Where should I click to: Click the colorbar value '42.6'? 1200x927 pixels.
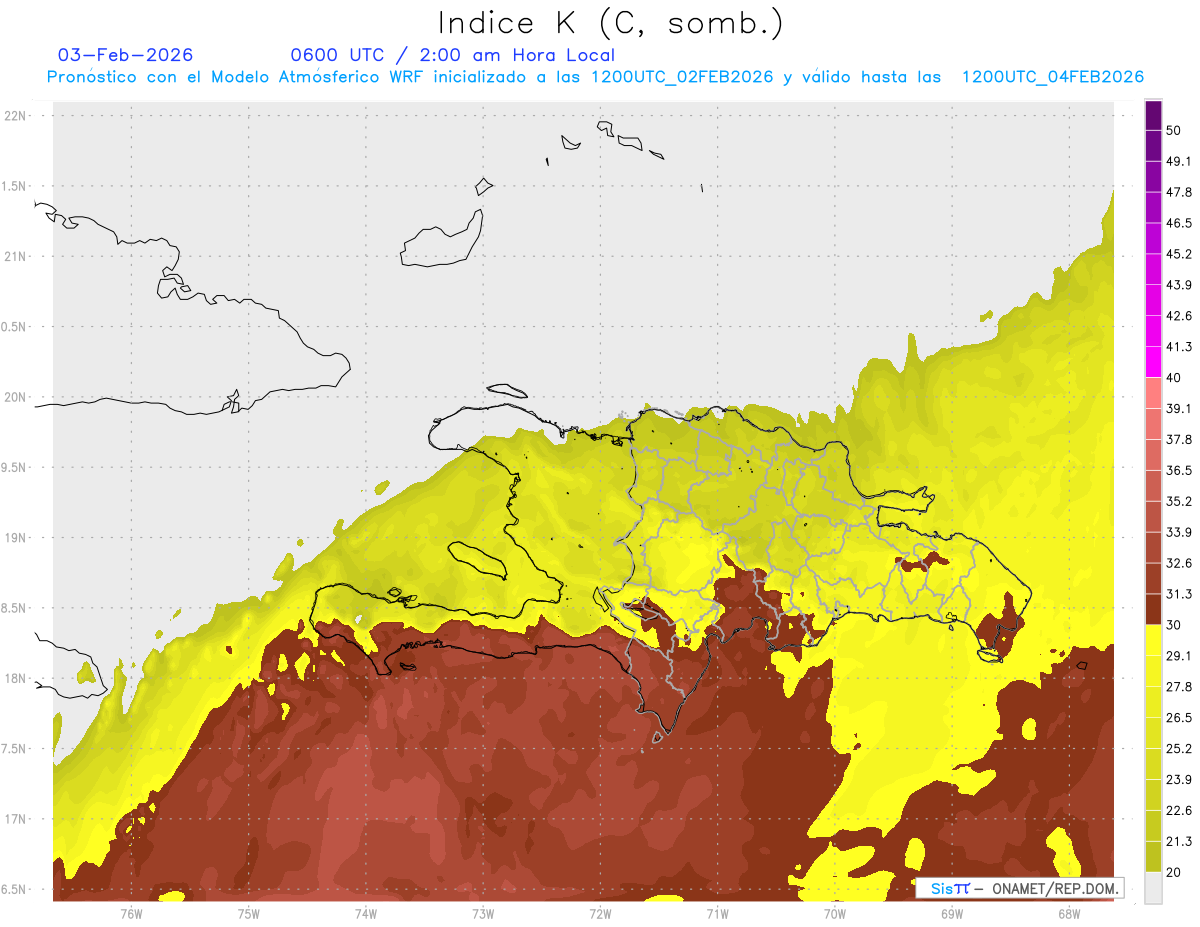[x=1178, y=316]
